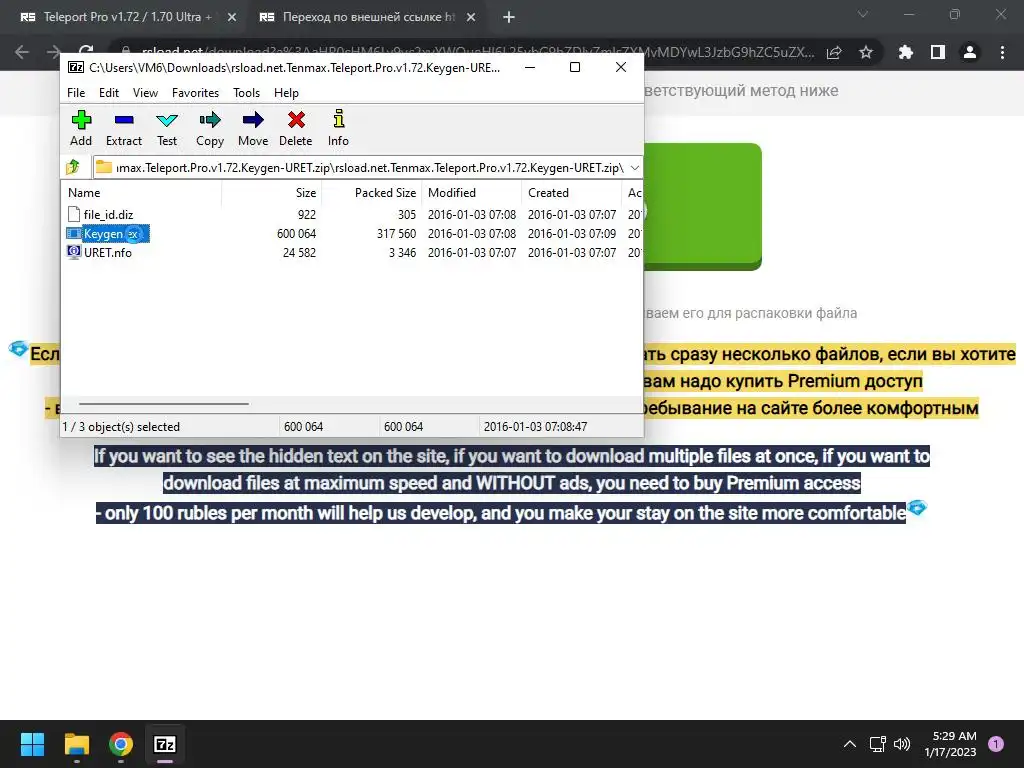Click the 1 / 3 object(s) selected status
The image size is (1024, 768).
pyautogui.click(x=121, y=426)
